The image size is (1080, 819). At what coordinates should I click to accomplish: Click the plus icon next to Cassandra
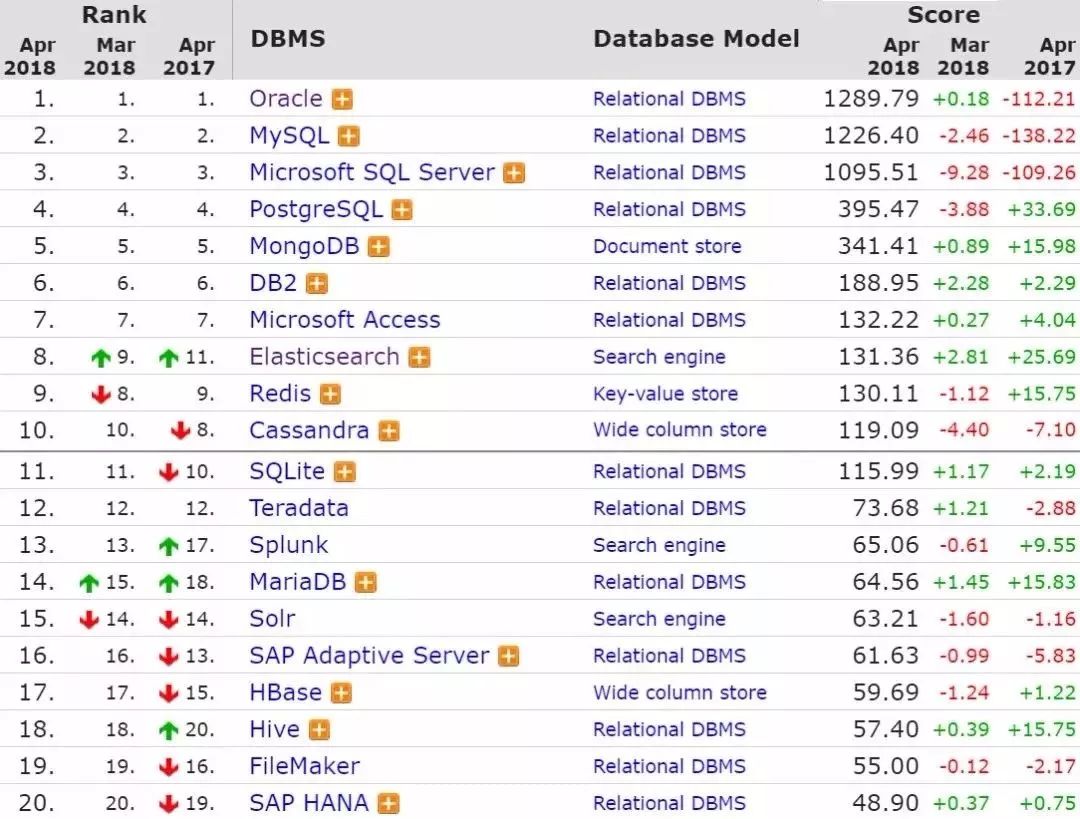(389, 432)
